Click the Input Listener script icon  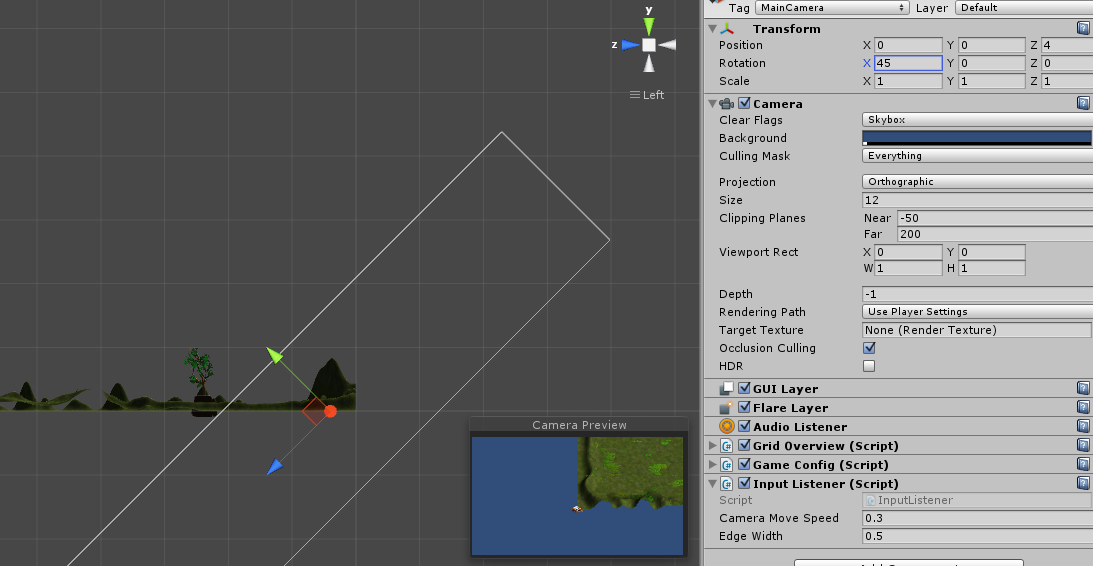[x=727, y=483]
